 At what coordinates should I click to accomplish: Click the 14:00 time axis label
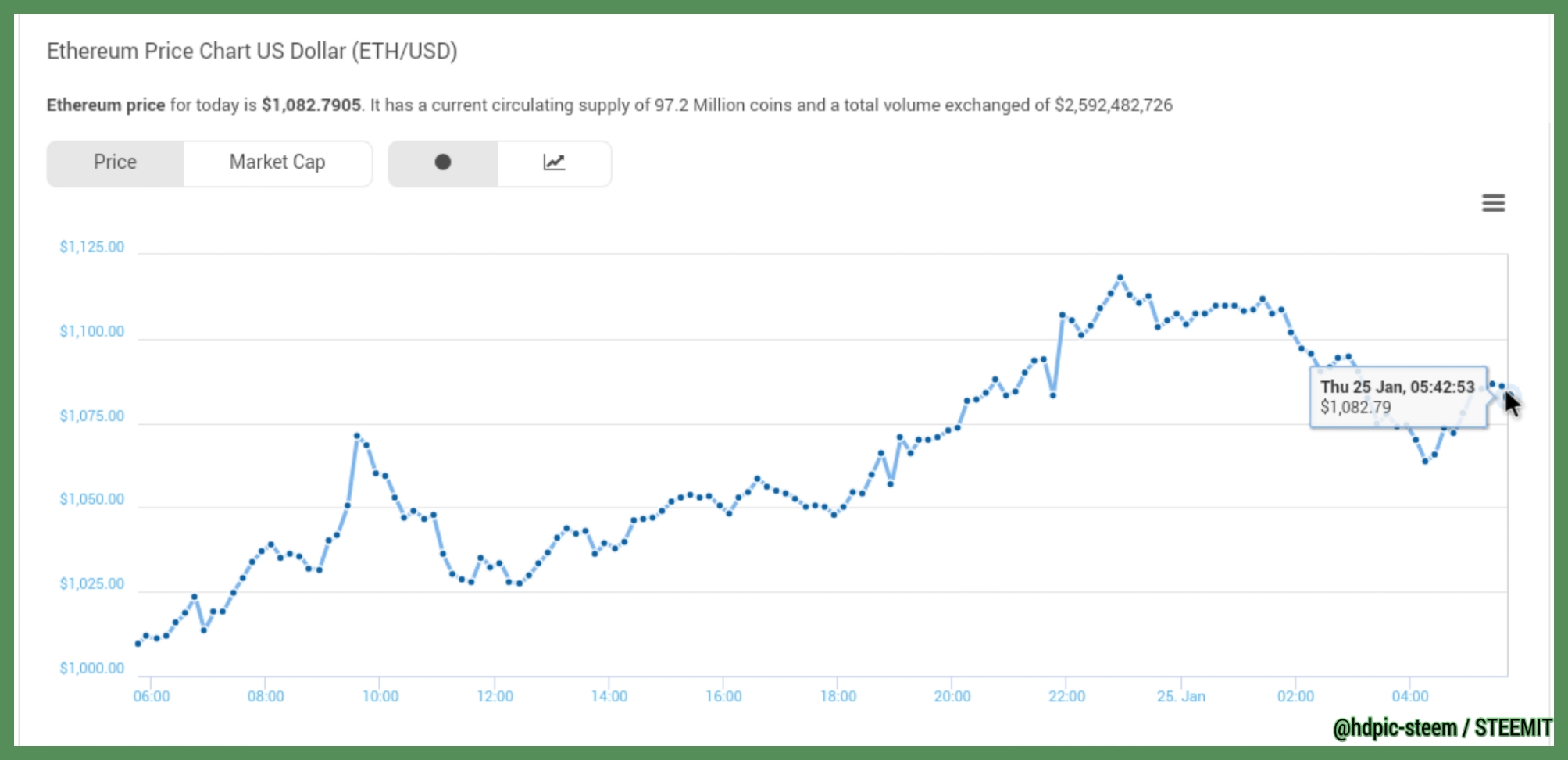click(x=609, y=696)
